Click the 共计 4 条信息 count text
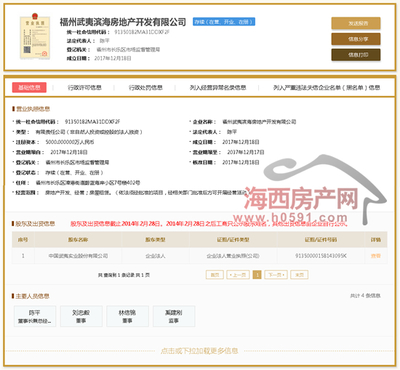 coord(365,296)
